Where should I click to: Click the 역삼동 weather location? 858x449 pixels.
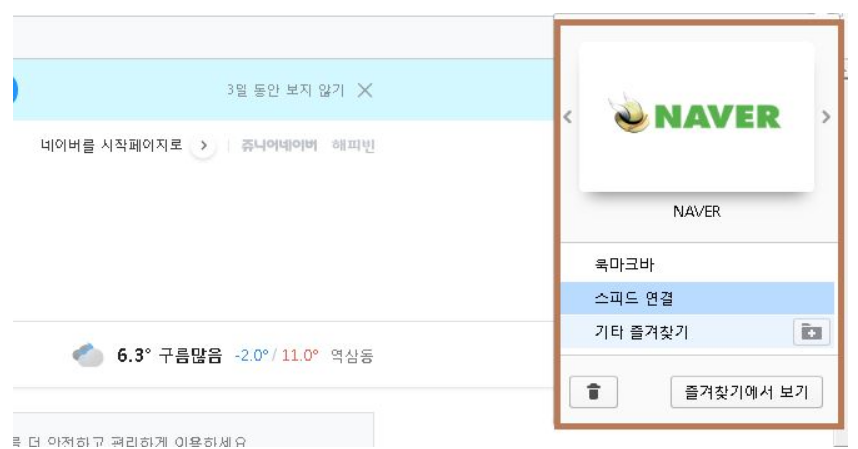pos(352,356)
